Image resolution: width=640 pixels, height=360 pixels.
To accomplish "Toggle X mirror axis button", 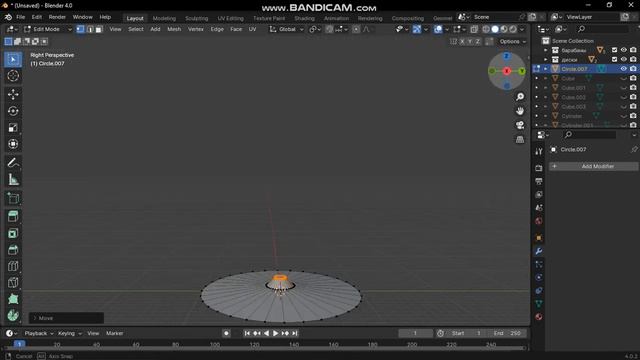I will click(x=462, y=42).
